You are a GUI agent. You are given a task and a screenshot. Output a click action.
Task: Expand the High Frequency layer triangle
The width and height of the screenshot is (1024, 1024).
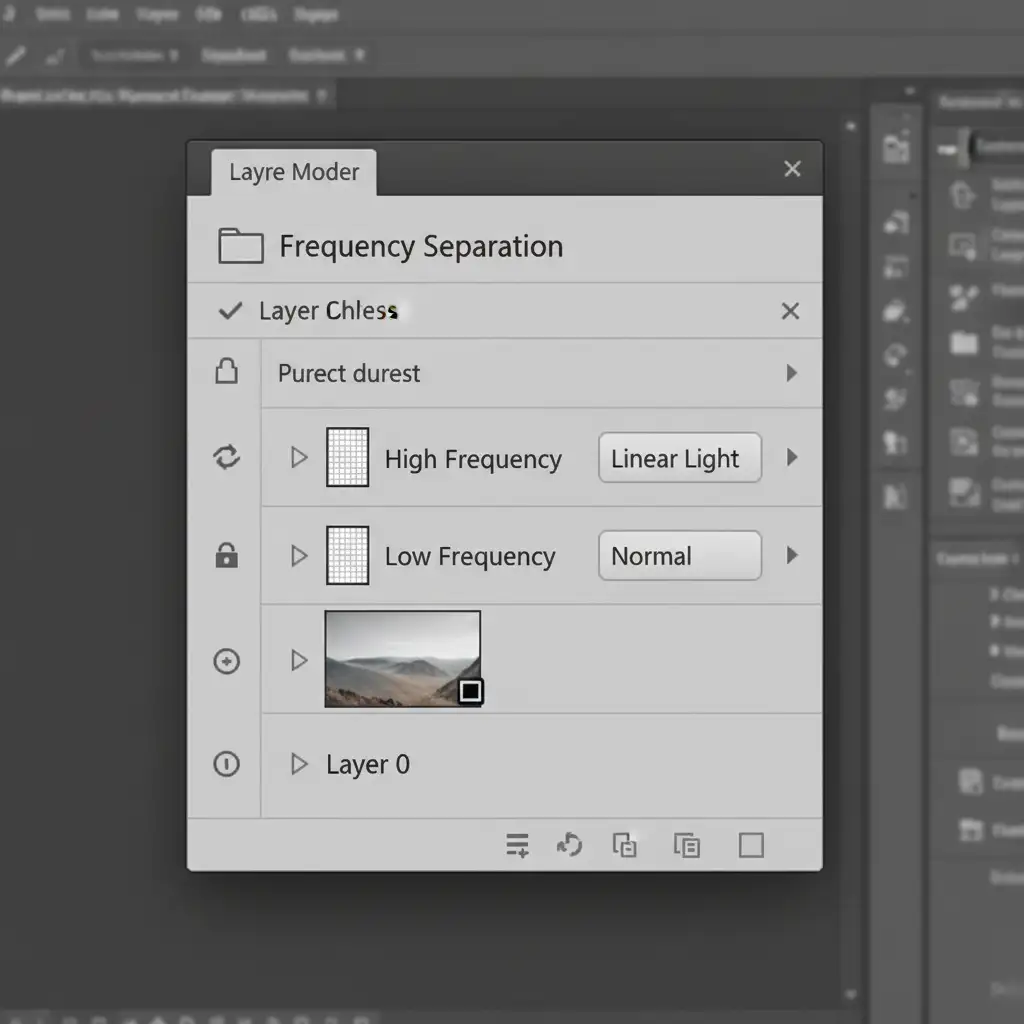[298, 458]
